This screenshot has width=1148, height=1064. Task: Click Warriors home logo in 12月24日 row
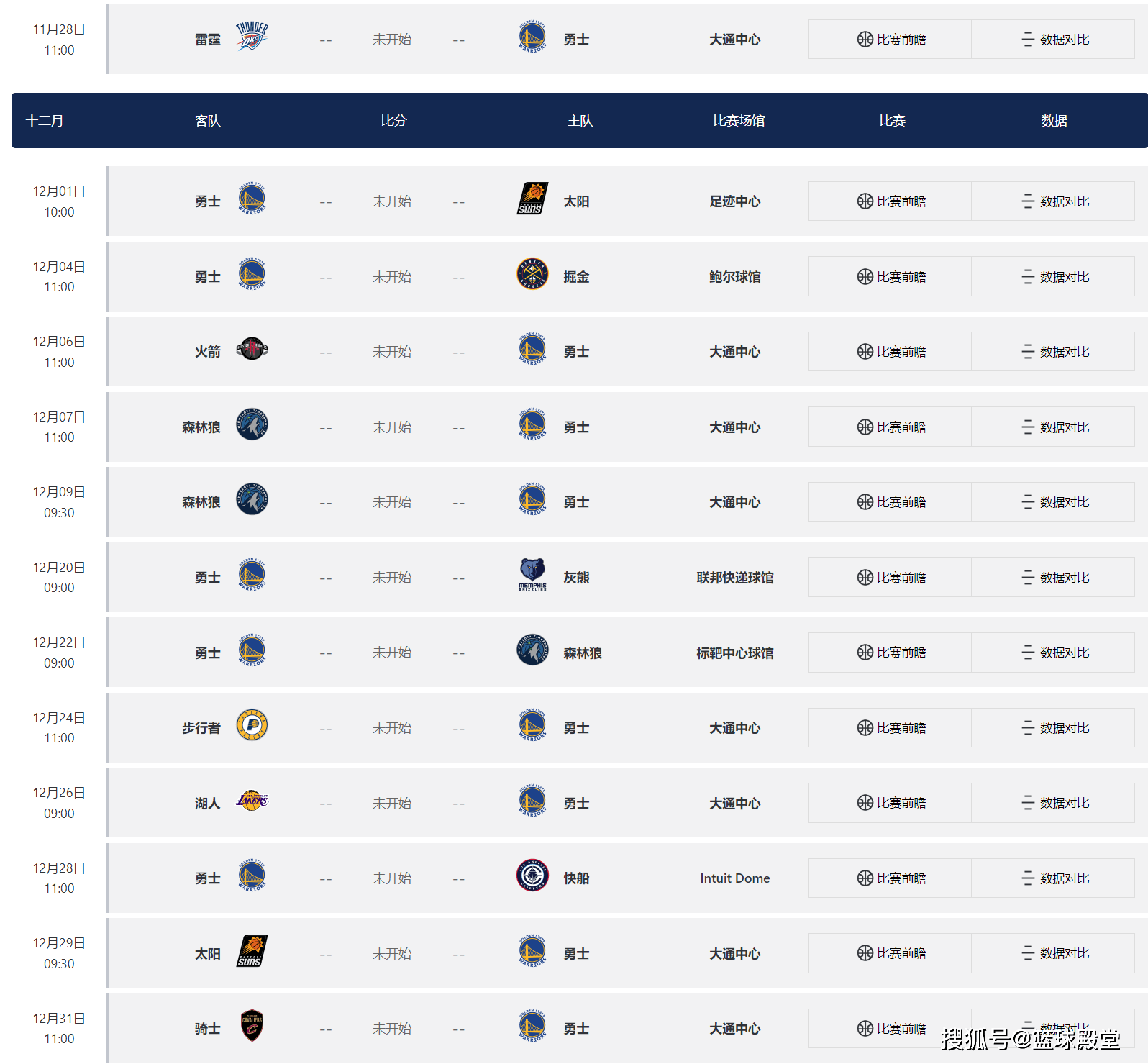point(532,725)
